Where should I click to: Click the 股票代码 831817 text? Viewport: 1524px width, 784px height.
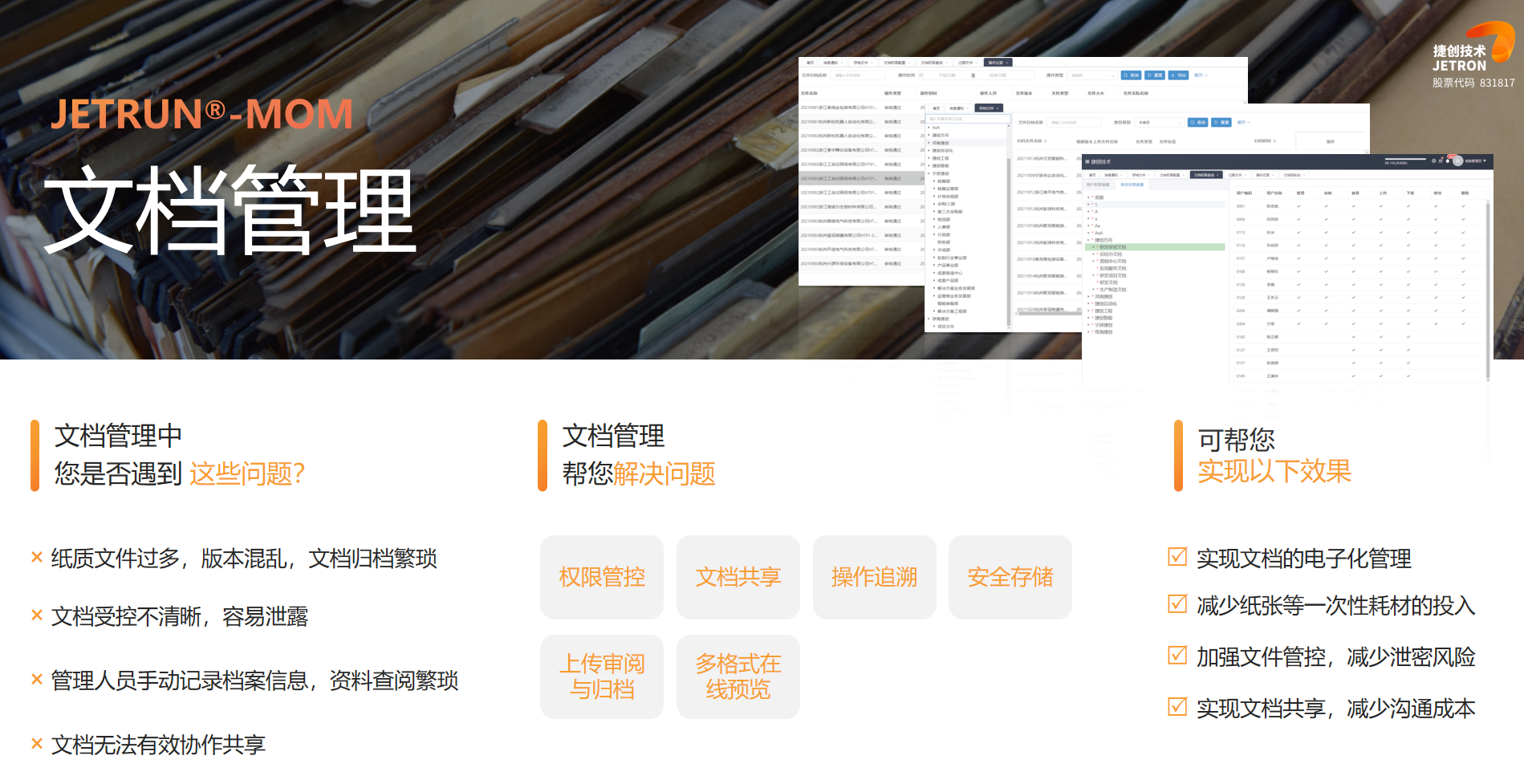(x=1473, y=83)
